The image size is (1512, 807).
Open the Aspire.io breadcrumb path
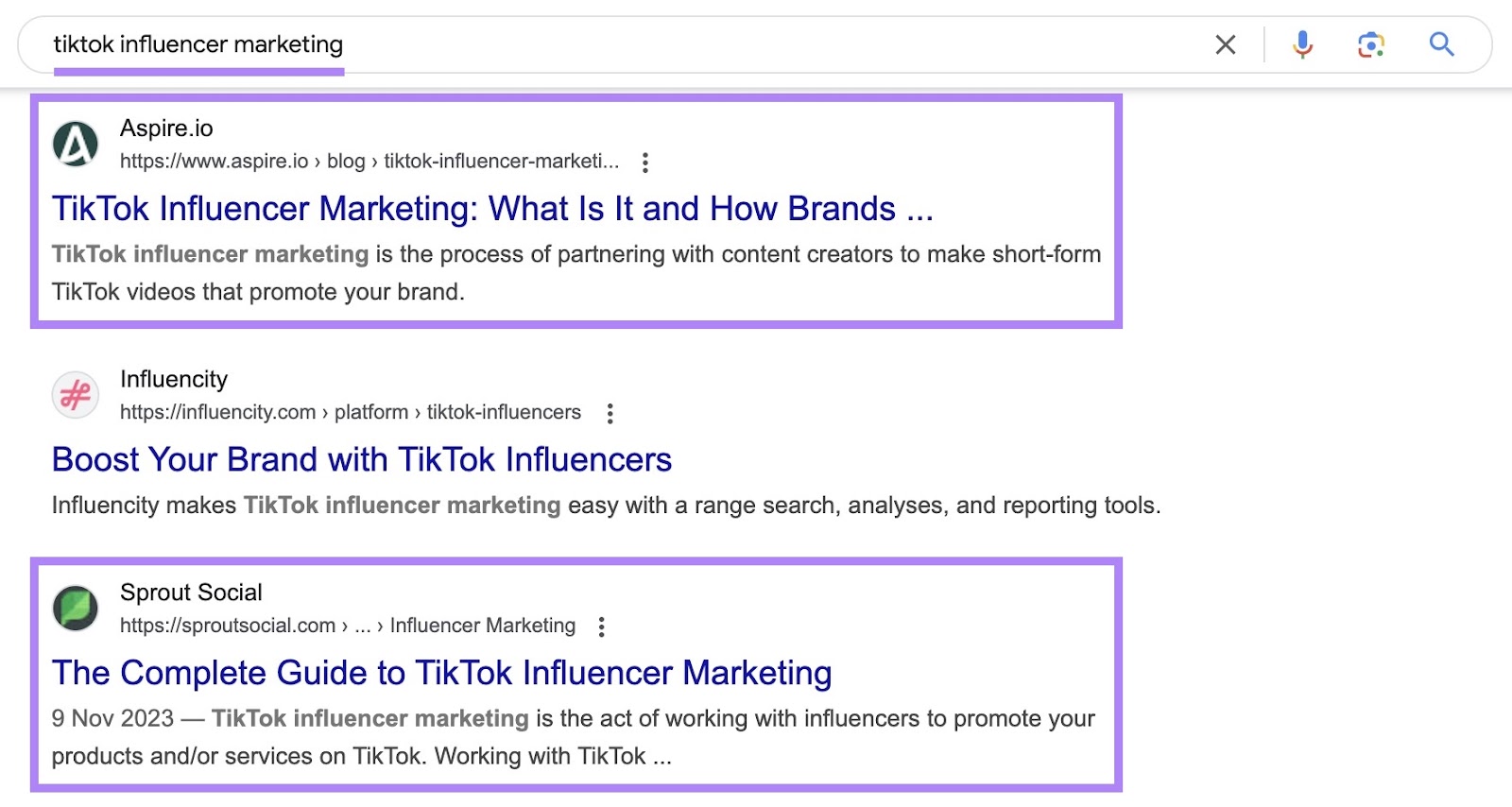[x=370, y=161]
